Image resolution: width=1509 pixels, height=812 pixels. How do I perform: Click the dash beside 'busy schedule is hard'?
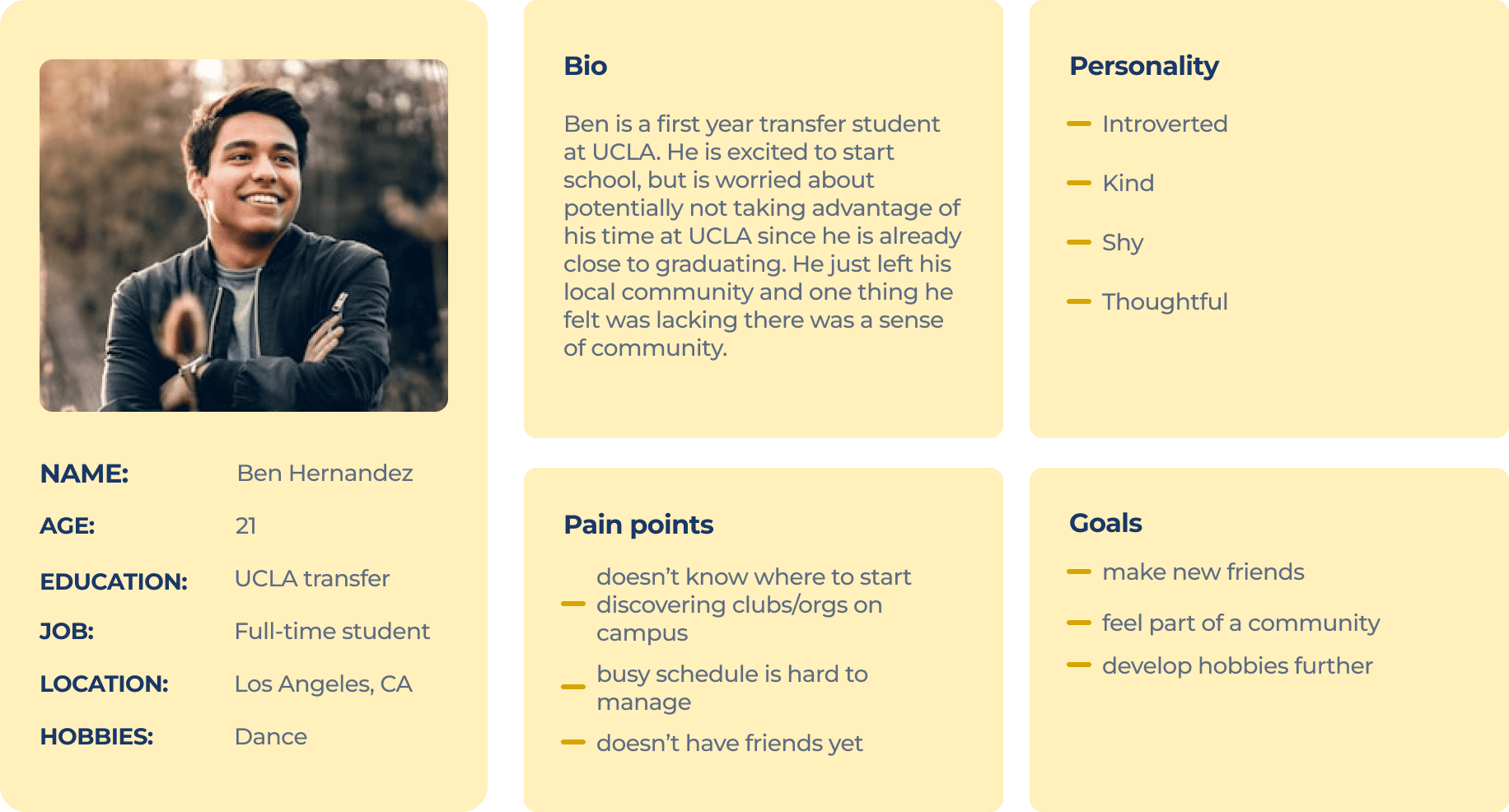tap(572, 686)
